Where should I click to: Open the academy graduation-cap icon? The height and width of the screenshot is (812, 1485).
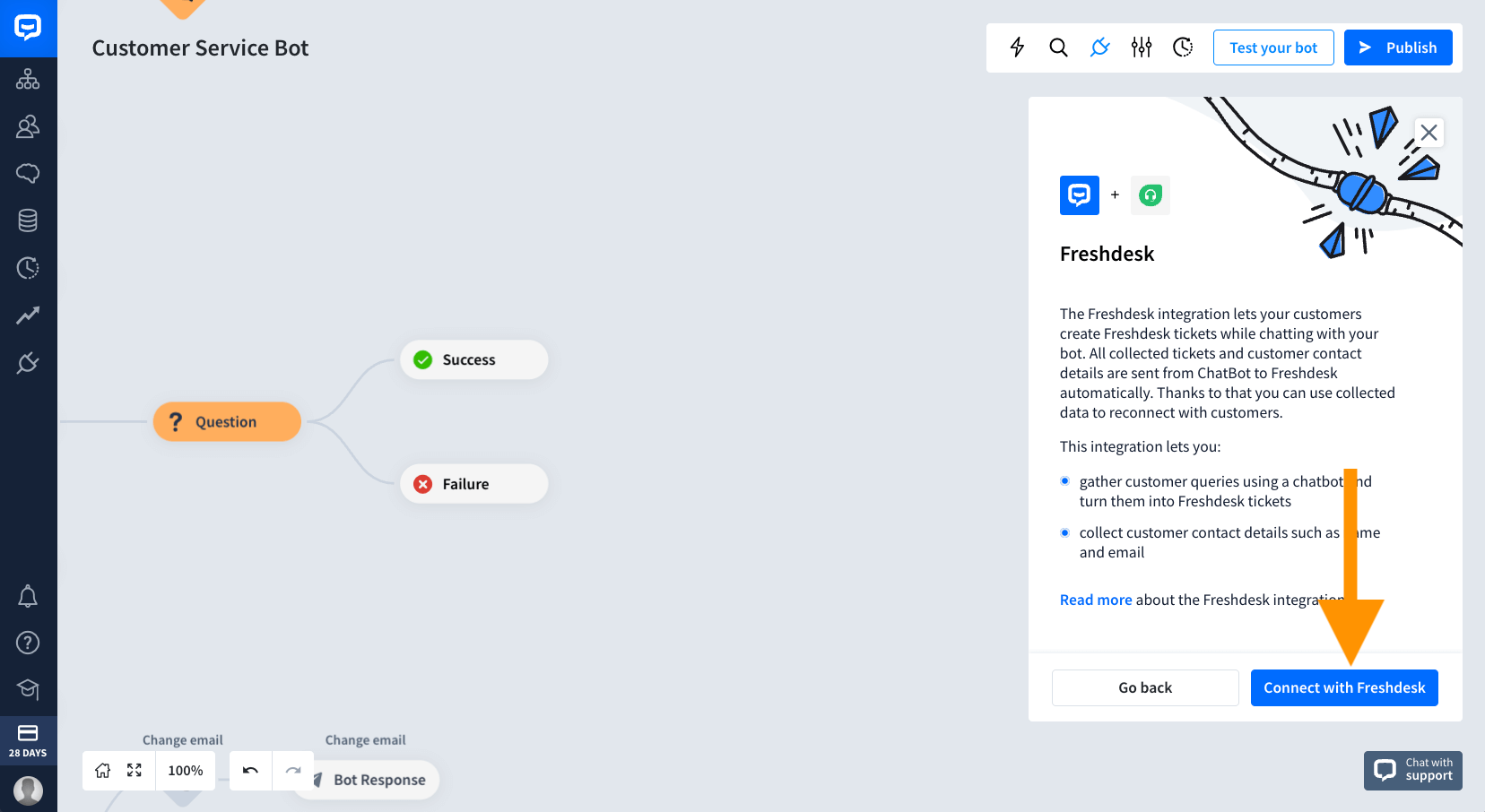coord(28,689)
